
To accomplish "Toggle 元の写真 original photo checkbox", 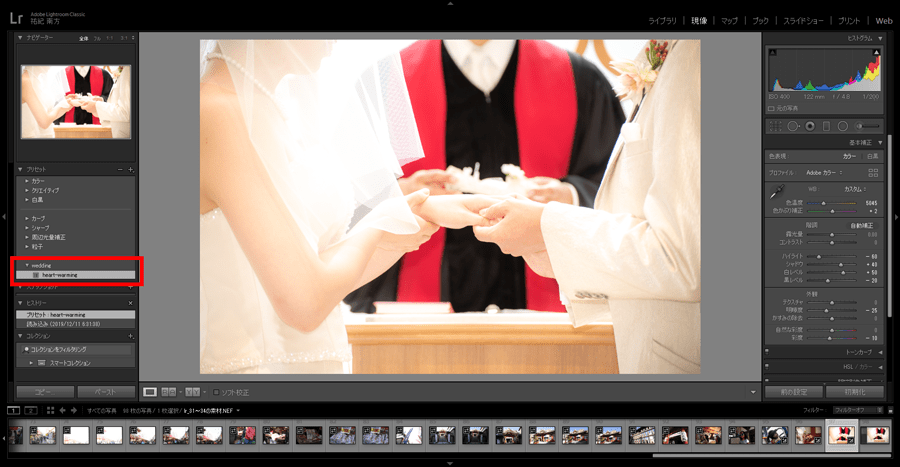I will pos(771,108).
